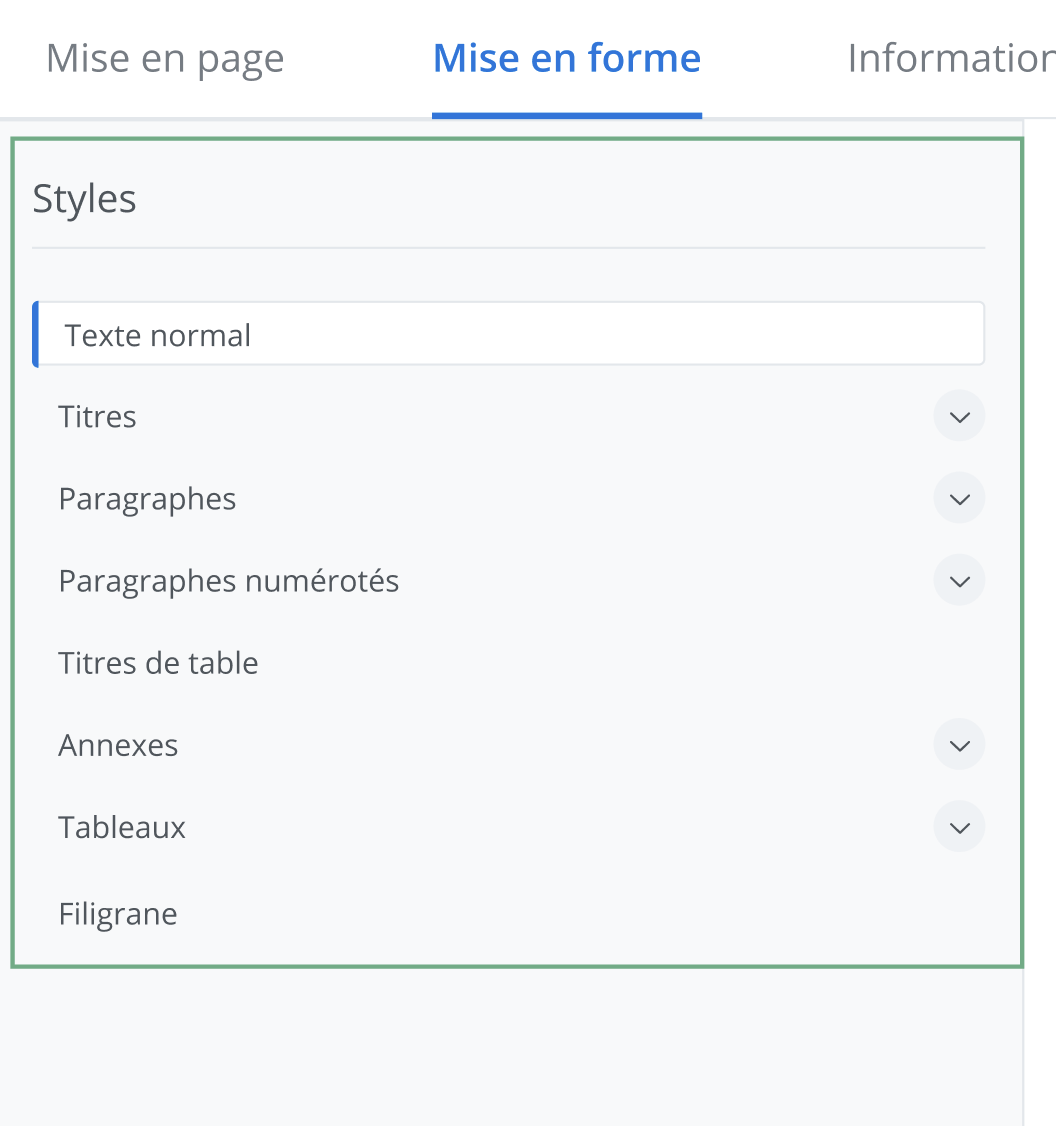1056x1126 pixels.
Task: Choose the Paragraphes numérotés label
Action: (229, 581)
